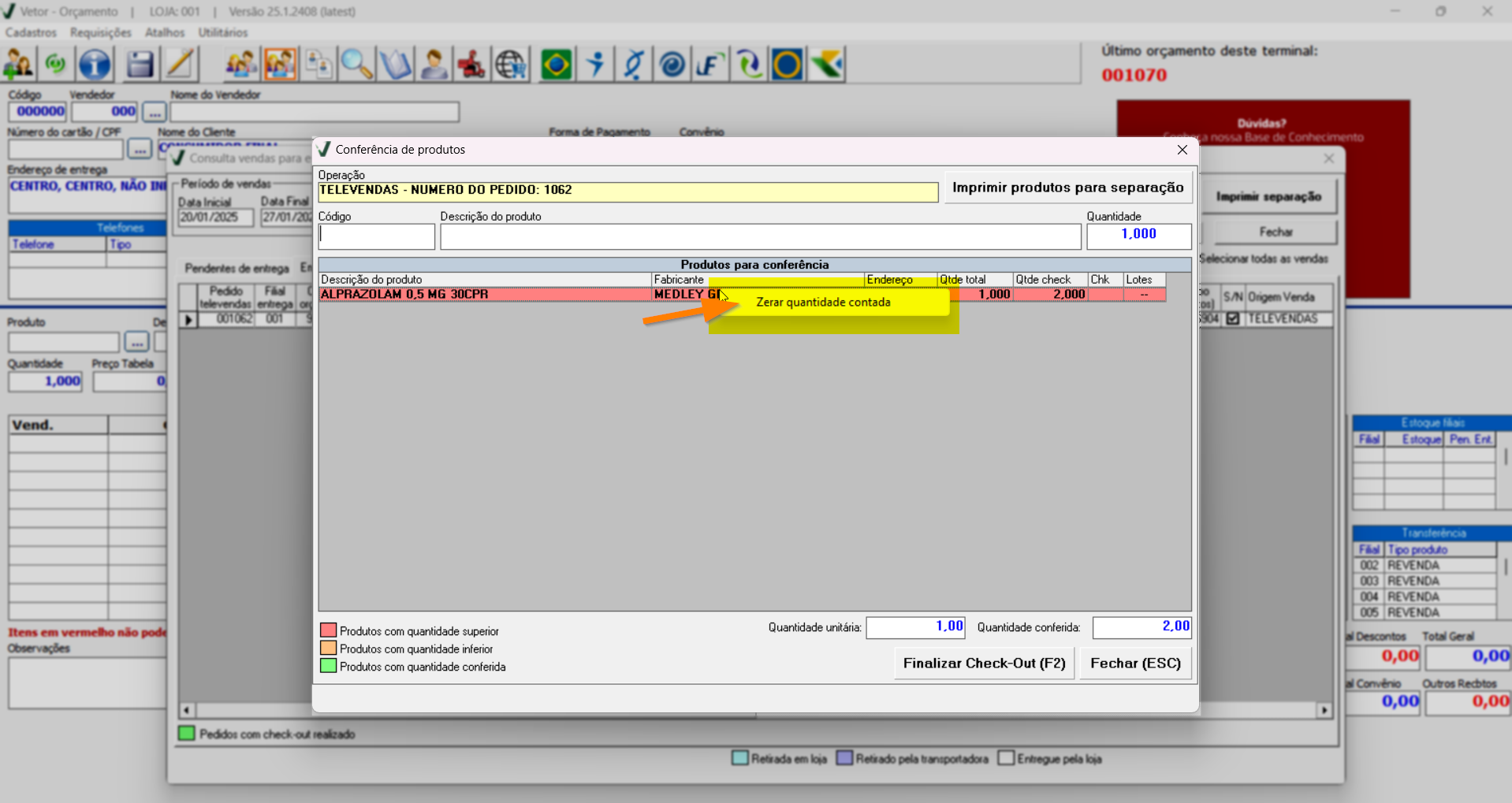Click the add customer icon with green plus
Screen dimensions: 1512x803
(18, 64)
